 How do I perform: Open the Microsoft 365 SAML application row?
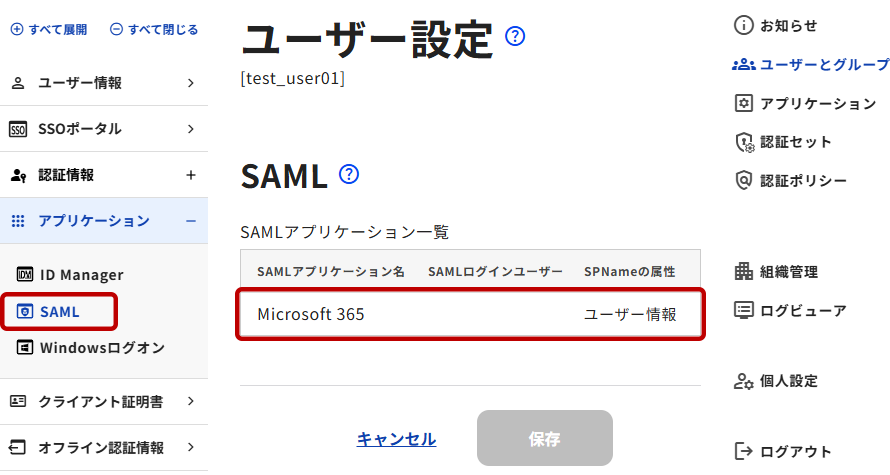(x=470, y=314)
